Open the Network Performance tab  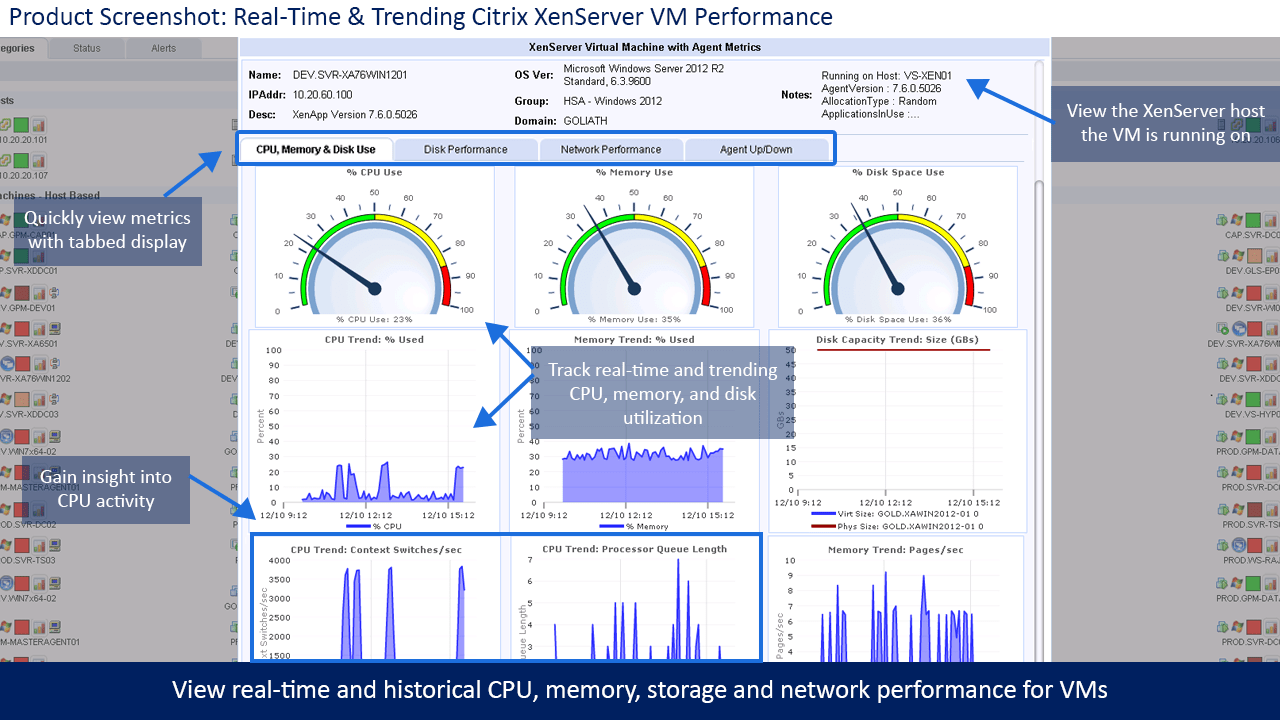pyautogui.click(x=610, y=150)
